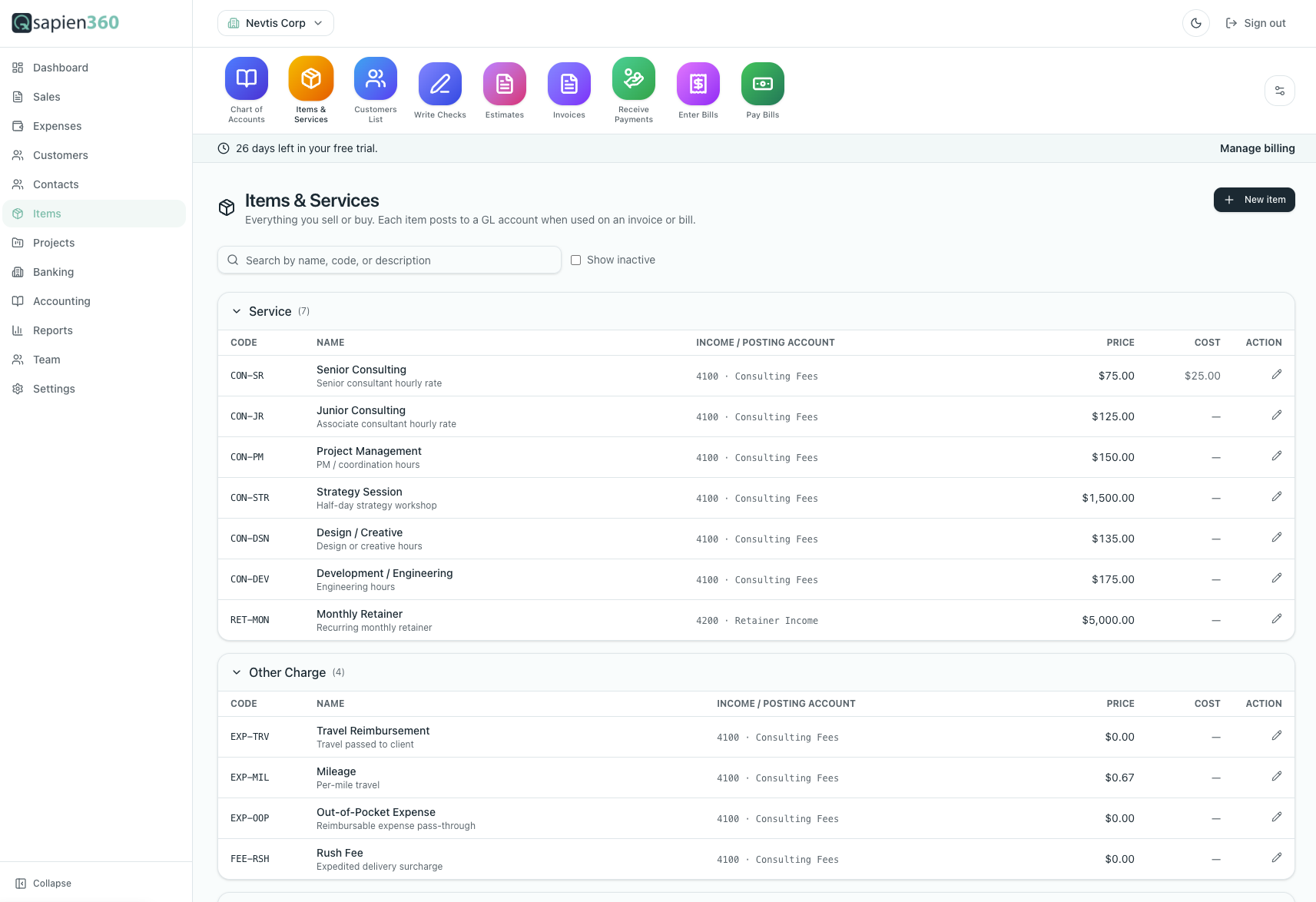Open the Enter Bills shortcut icon

click(x=698, y=84)
